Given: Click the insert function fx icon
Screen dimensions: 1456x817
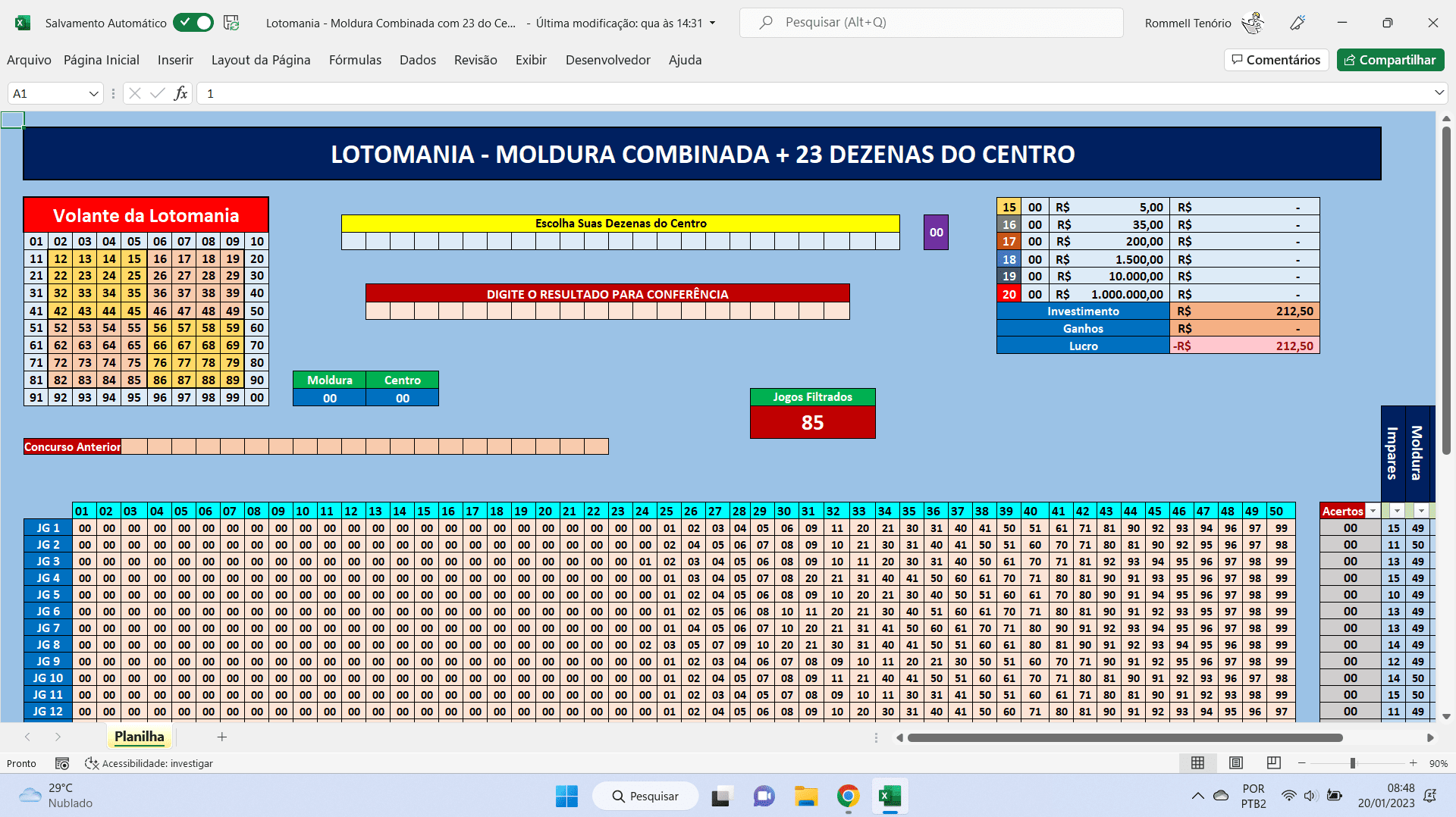Looking at the screenshot, I should coord(180,93).
